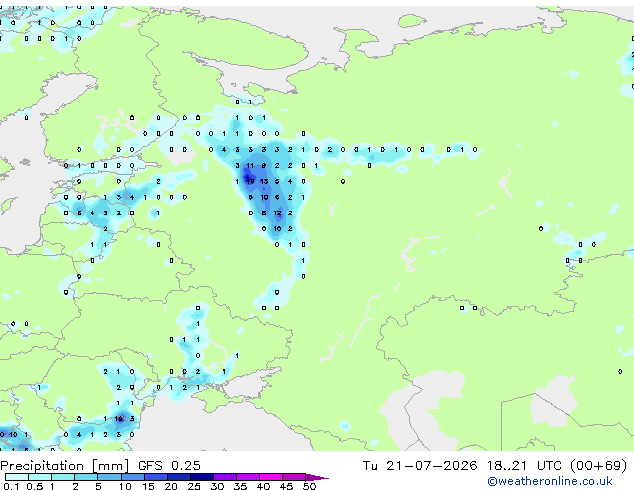Screen dimensions: 634x490
Task: Click the "40" legend label
Action: (x=263, y=486)
